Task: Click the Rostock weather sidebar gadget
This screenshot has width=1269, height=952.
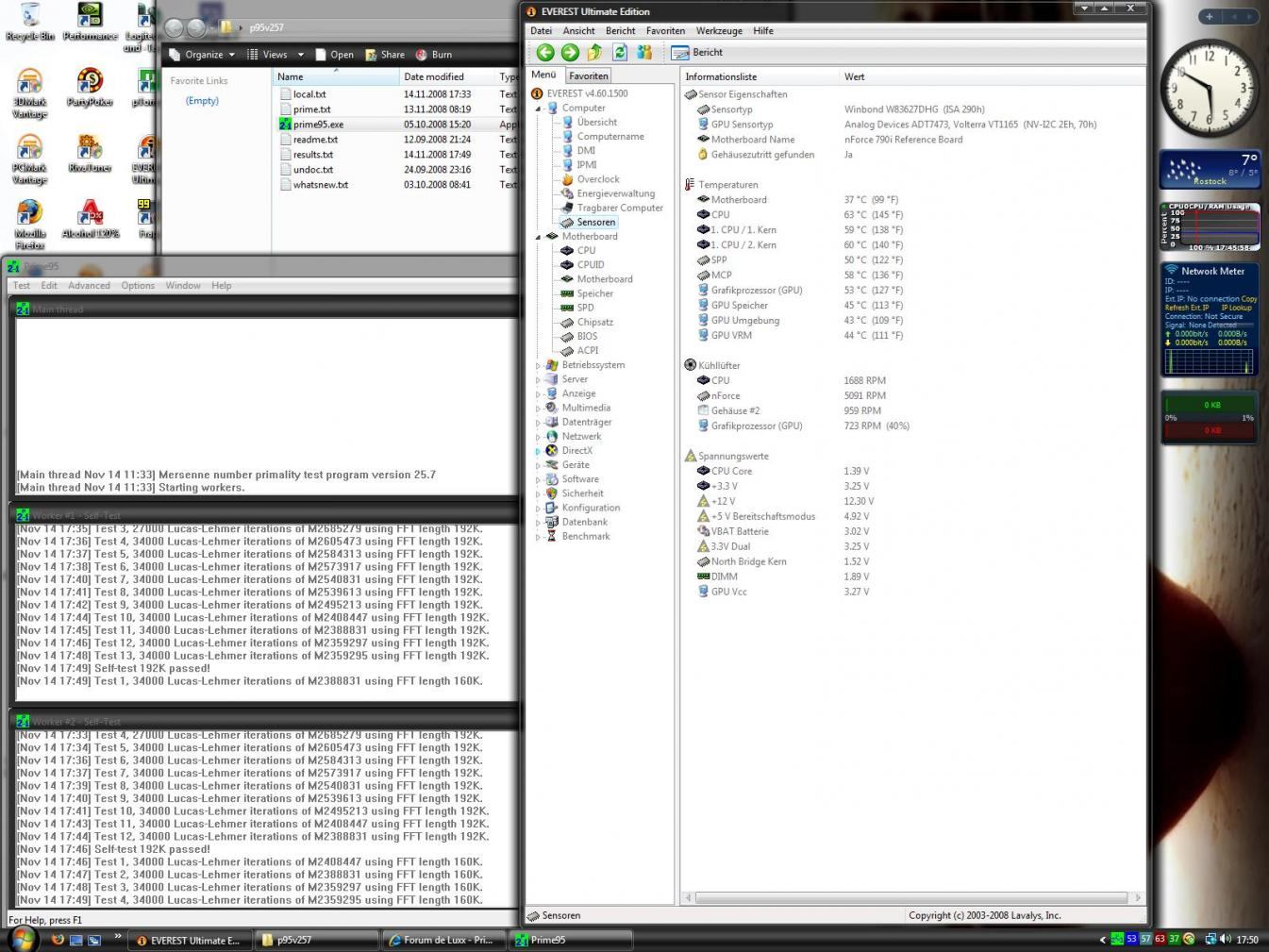Action: pos(1210,170)
